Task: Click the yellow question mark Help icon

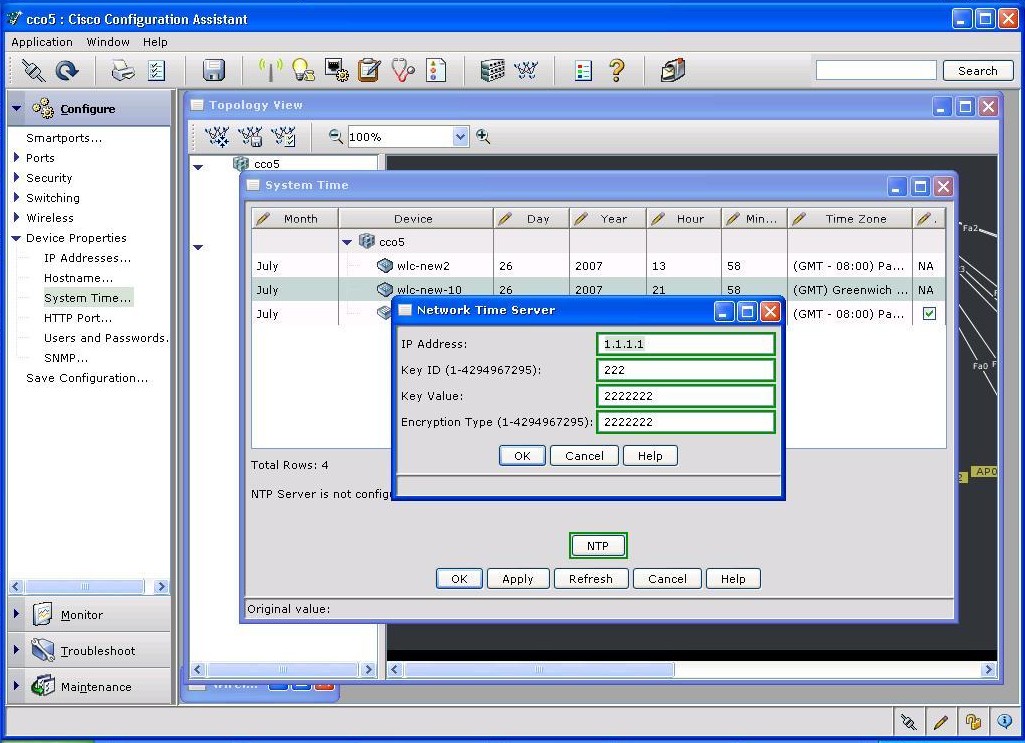Action: 616,70
